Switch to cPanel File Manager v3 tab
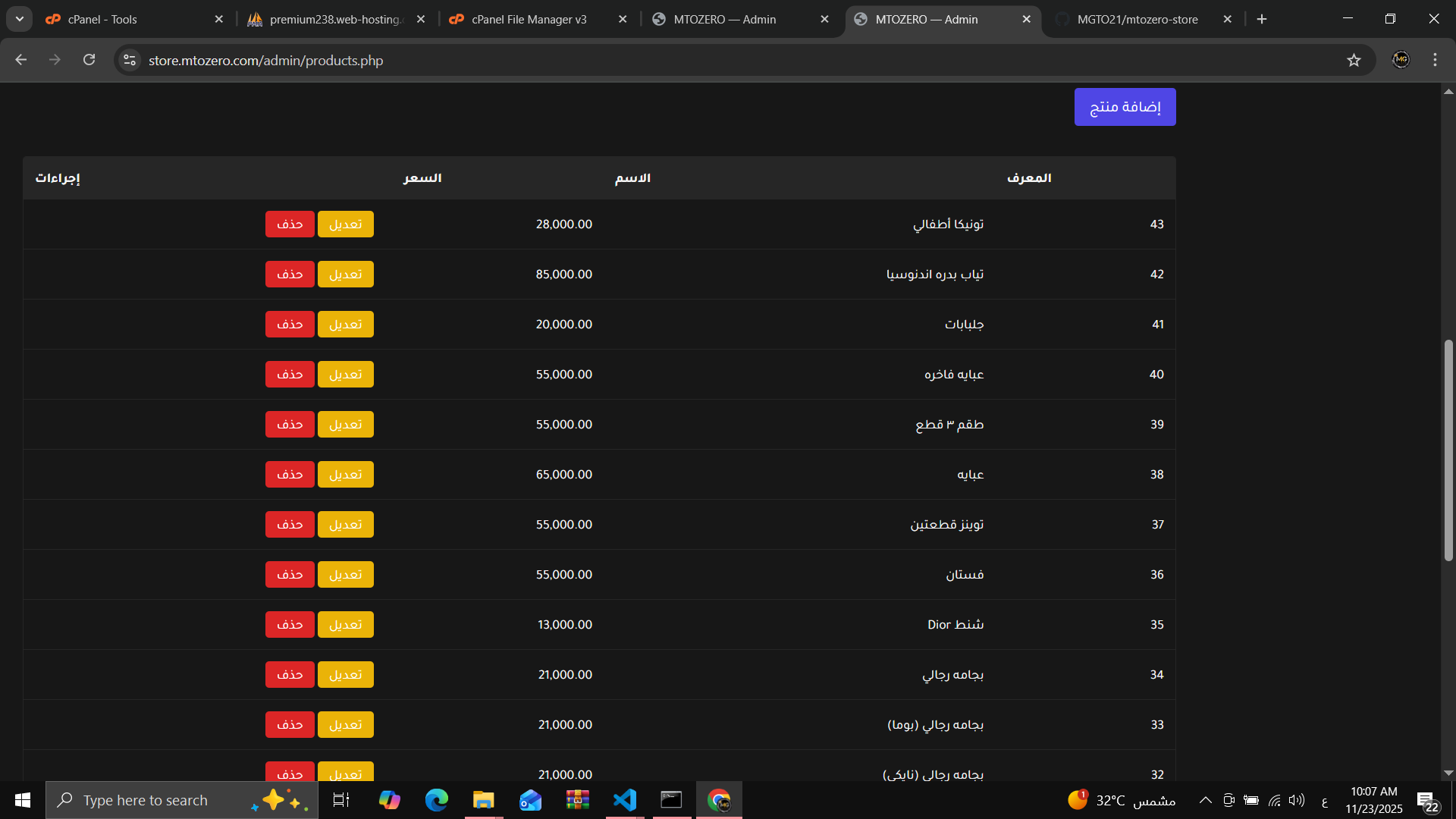This screenshot has height=819, width=1456. point(529,19)
